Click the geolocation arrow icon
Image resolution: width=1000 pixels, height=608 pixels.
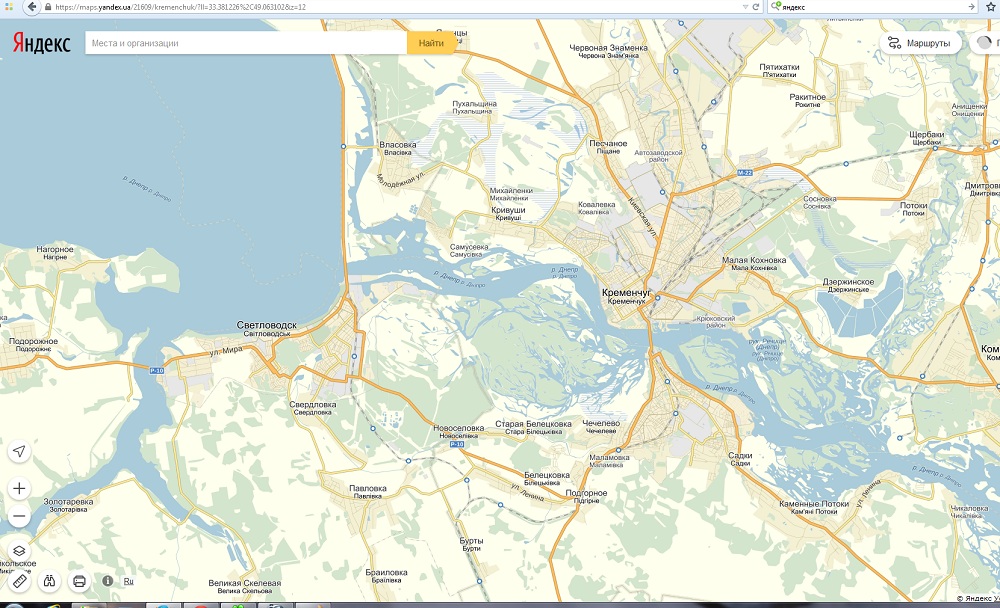pyautogui.click(x=19, y=451)
